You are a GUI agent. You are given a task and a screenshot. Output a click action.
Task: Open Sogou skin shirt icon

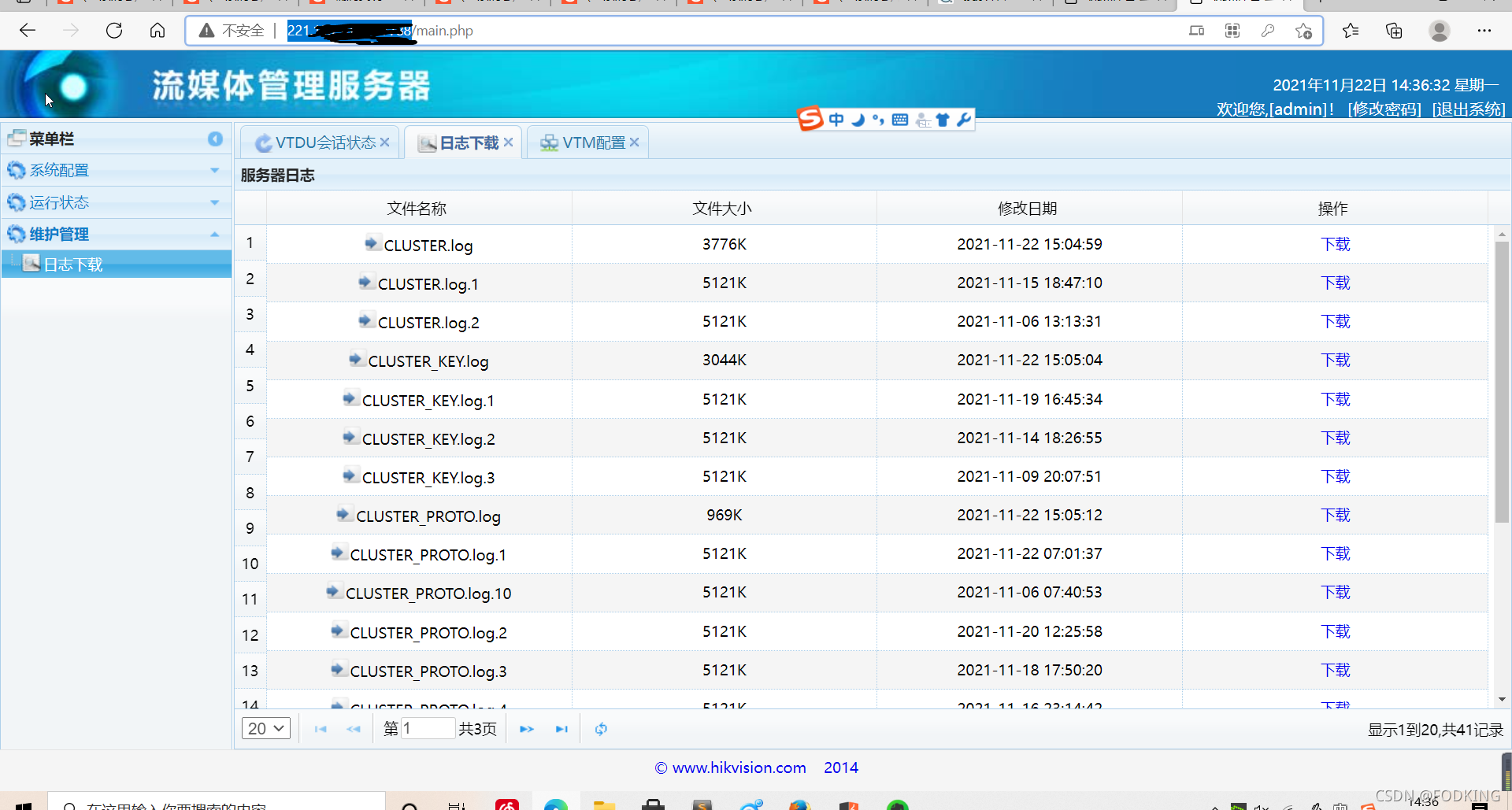[943, 120]
